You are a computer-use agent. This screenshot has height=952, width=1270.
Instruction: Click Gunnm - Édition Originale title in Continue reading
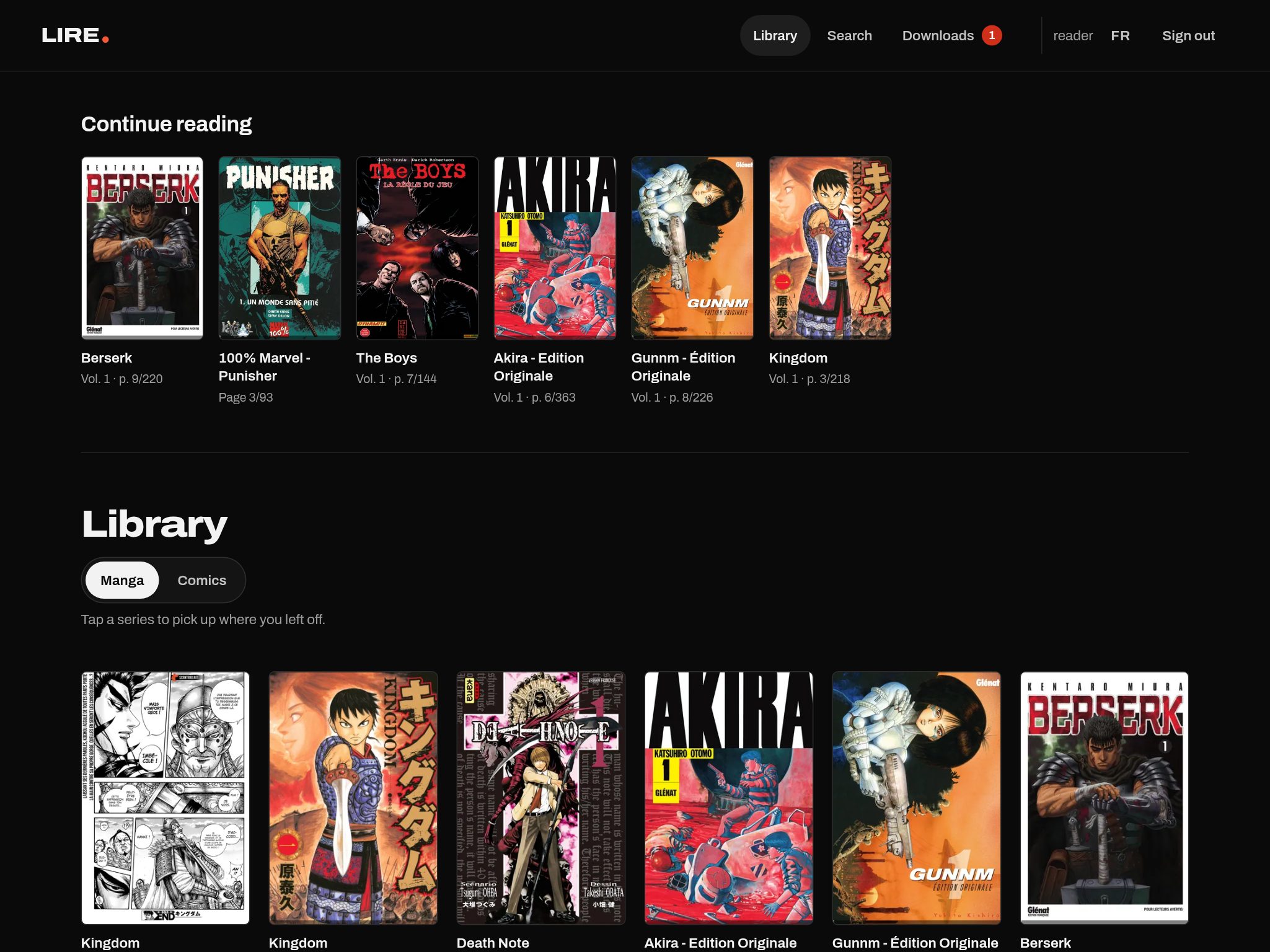[x=683, y=367]
